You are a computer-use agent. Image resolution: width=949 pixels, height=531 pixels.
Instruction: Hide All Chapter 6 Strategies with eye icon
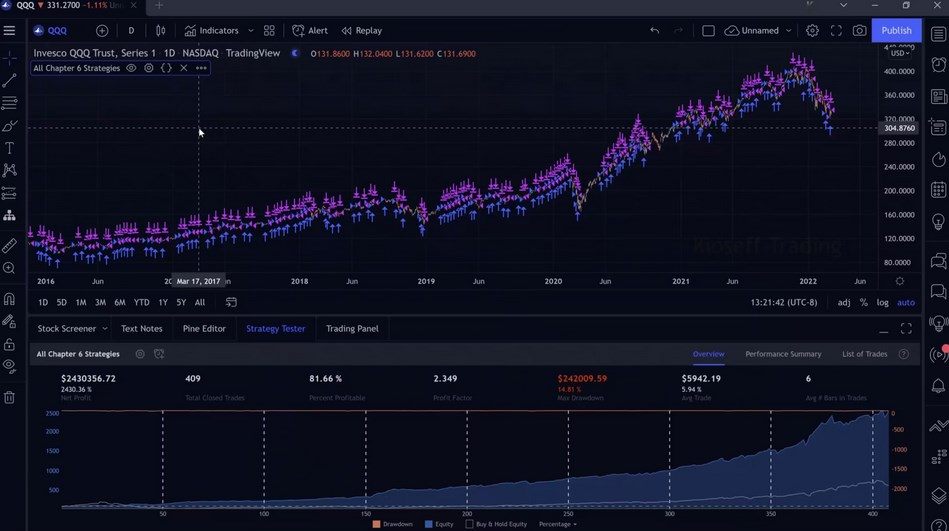coord(131,68)
